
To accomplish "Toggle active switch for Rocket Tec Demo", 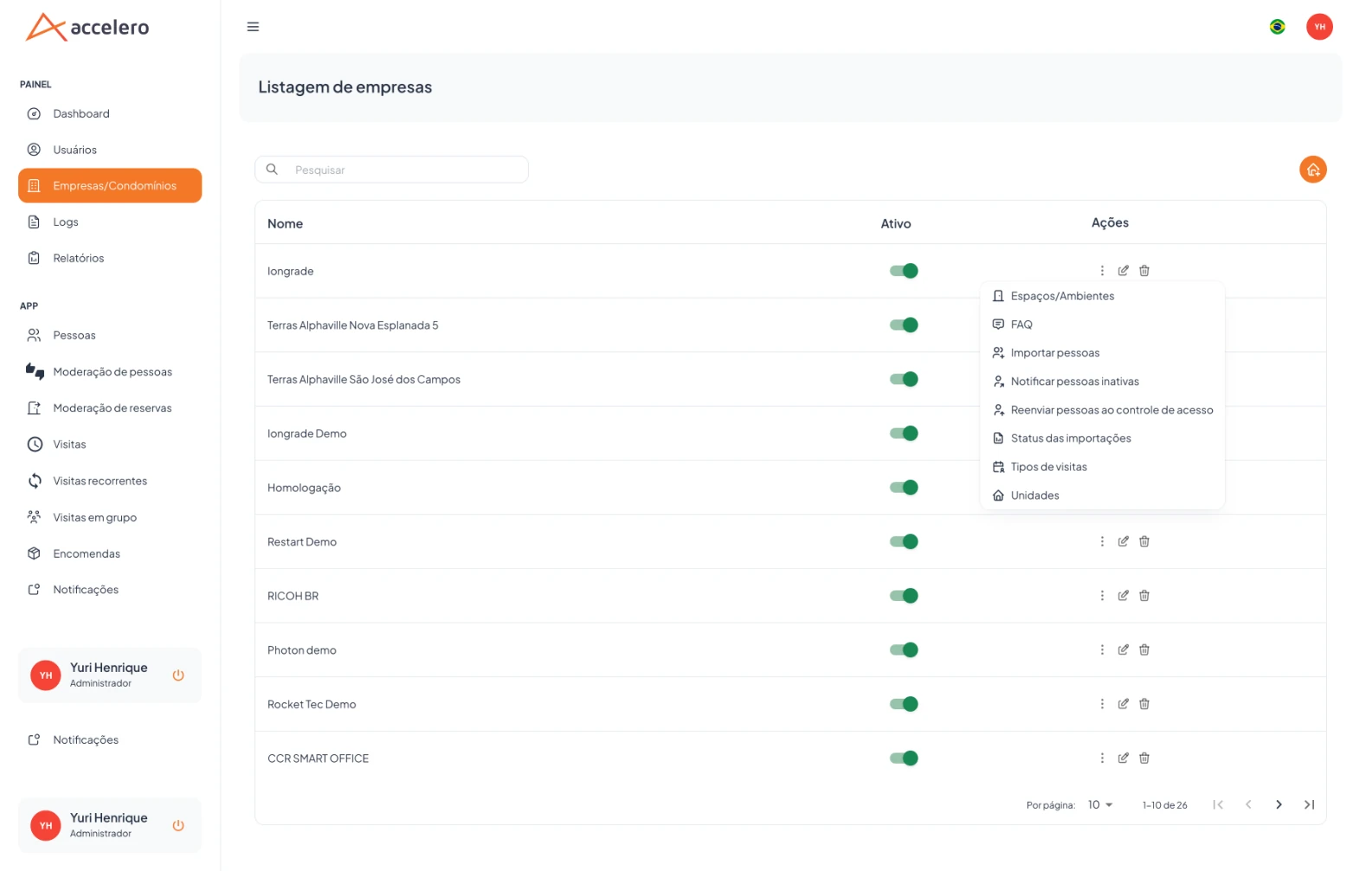I will pos(904,704).
